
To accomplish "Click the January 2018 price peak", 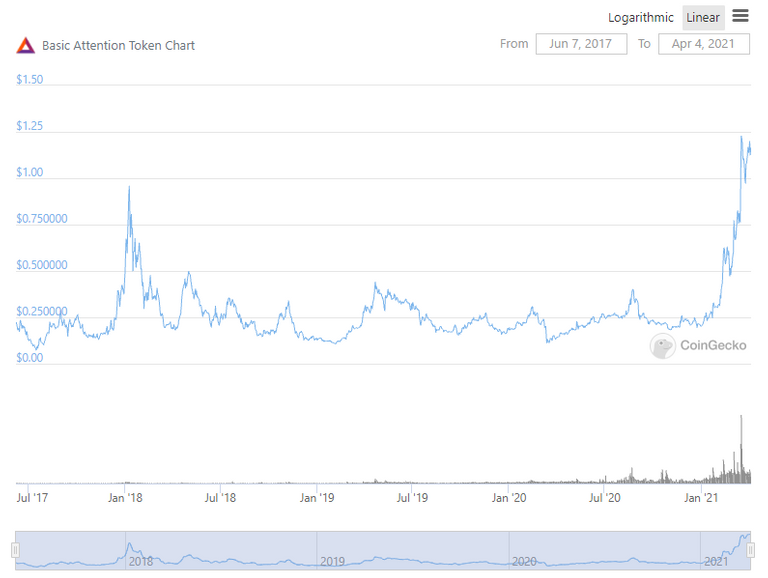I will (129, 187).
